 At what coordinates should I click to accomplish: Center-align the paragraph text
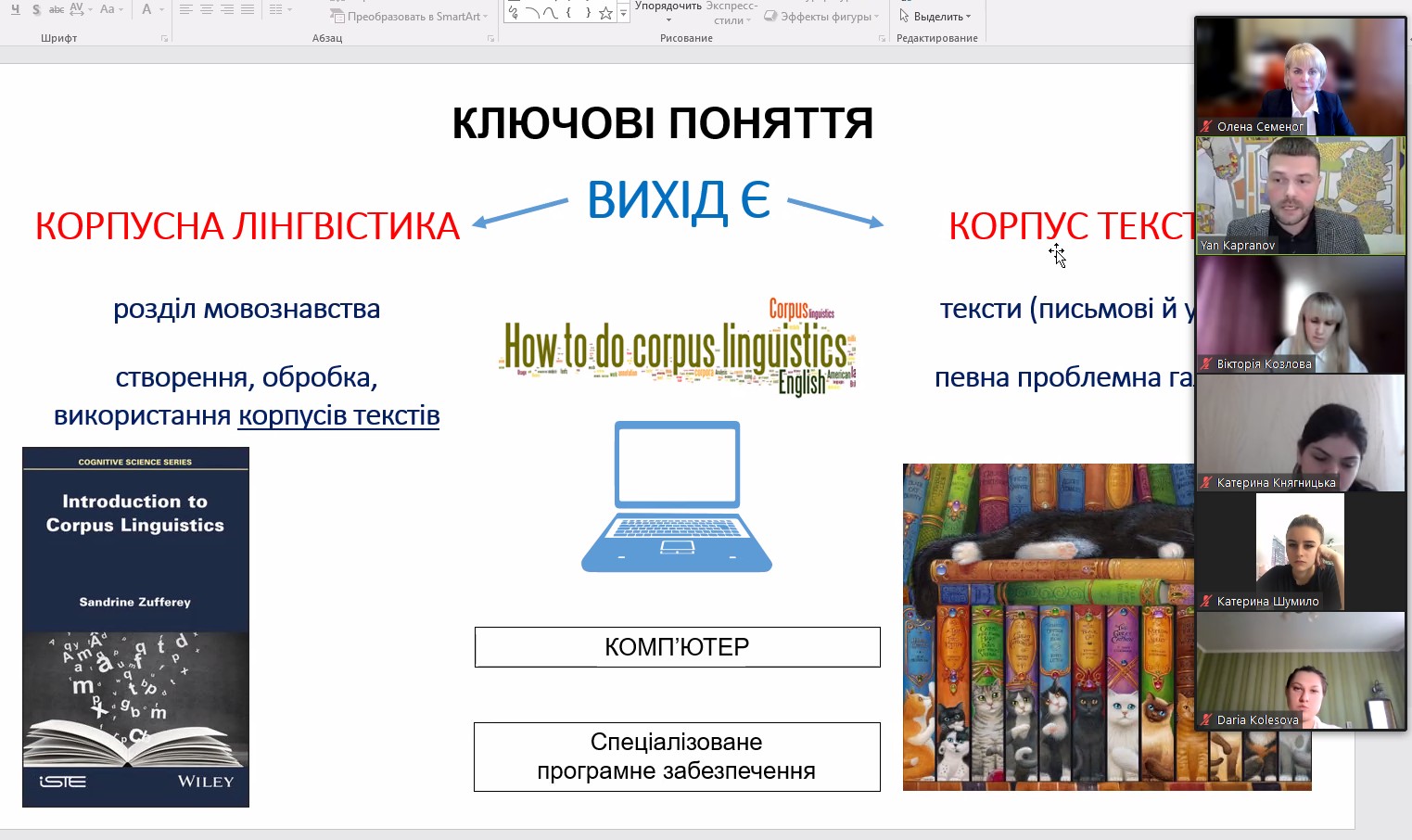pos(206,9)
